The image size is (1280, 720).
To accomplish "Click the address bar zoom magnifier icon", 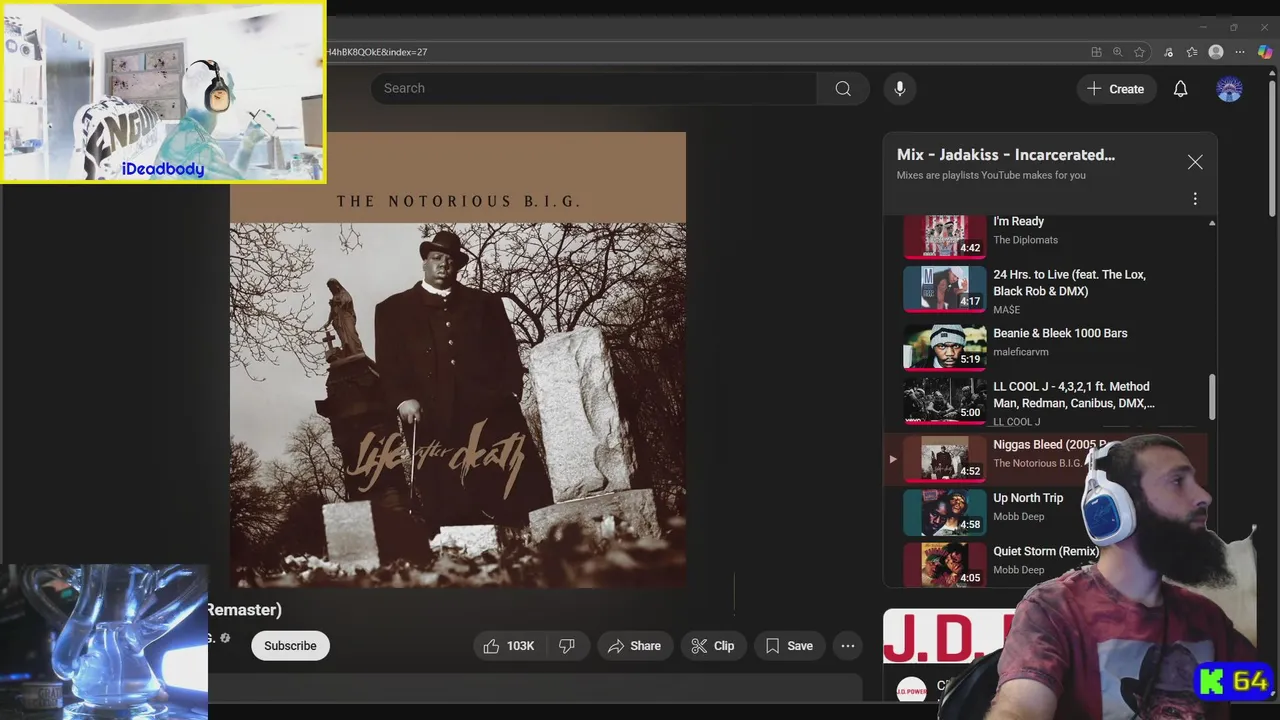I will point(1118,52).
